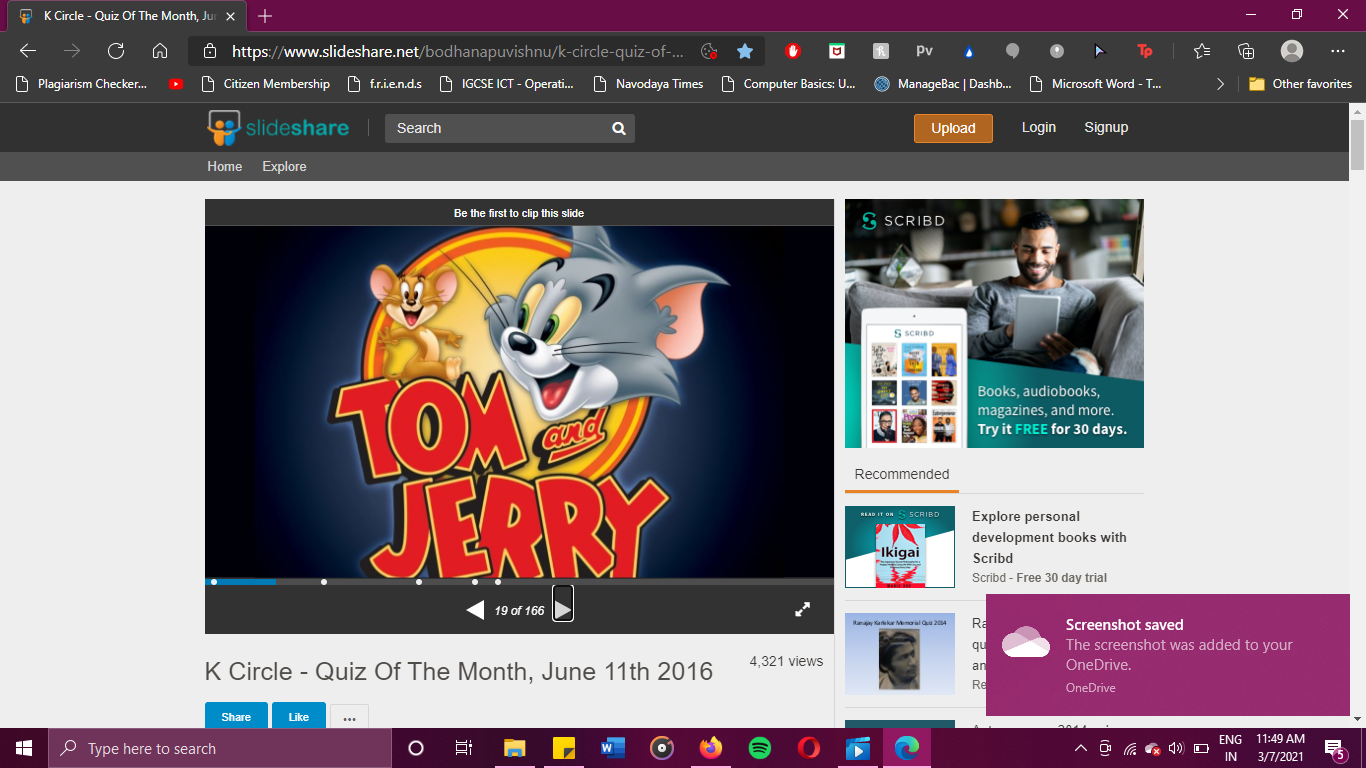Viewport: 1366px width, 768px height.
Task: Open the IGCSE ICT bookmark
Action: [506, 84]
